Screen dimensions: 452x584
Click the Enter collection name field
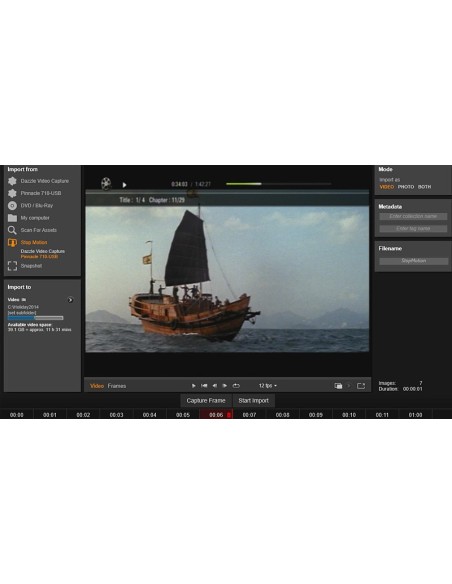click(413, 216)
